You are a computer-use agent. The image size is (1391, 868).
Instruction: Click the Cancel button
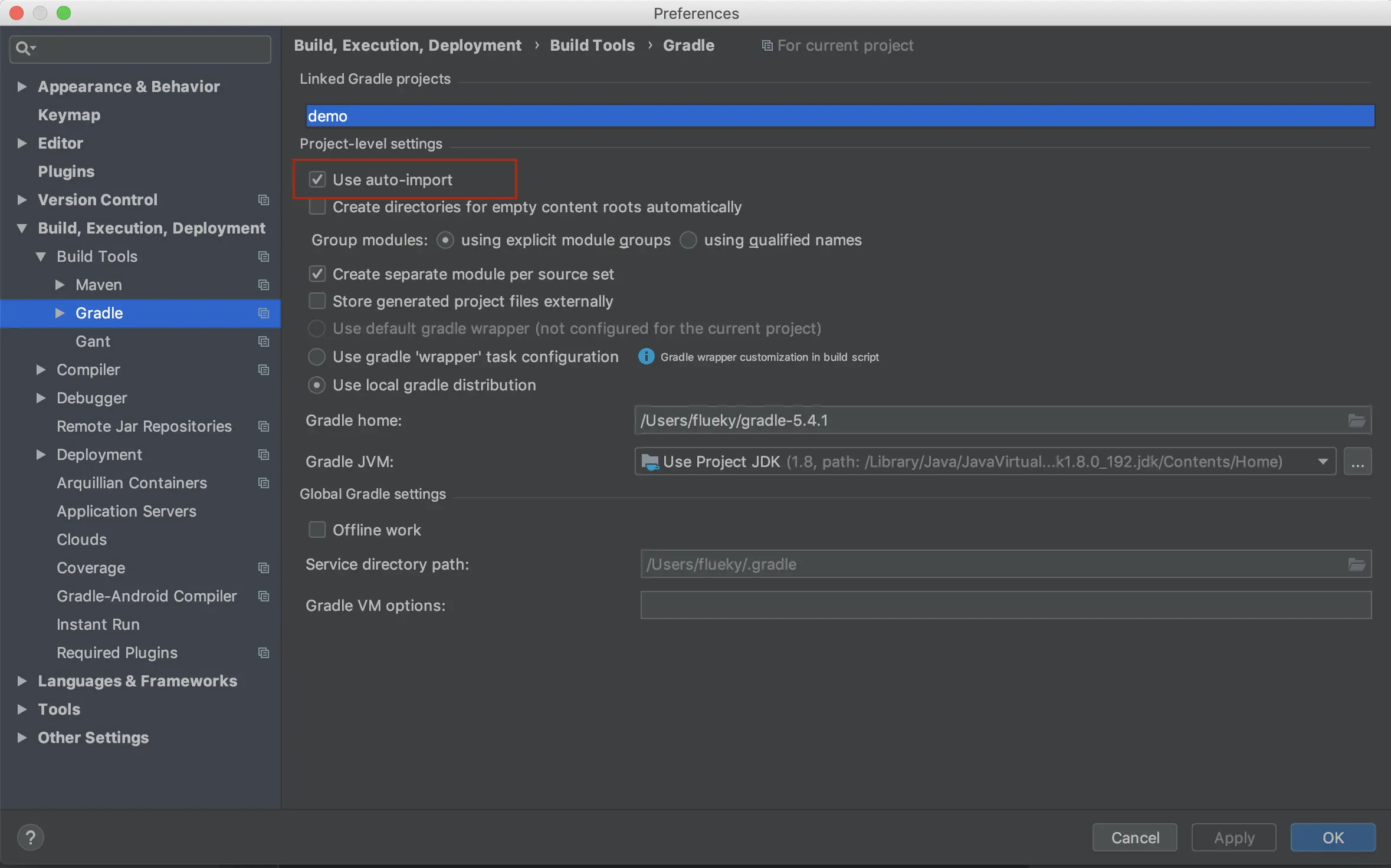(x=1134, y=837)
